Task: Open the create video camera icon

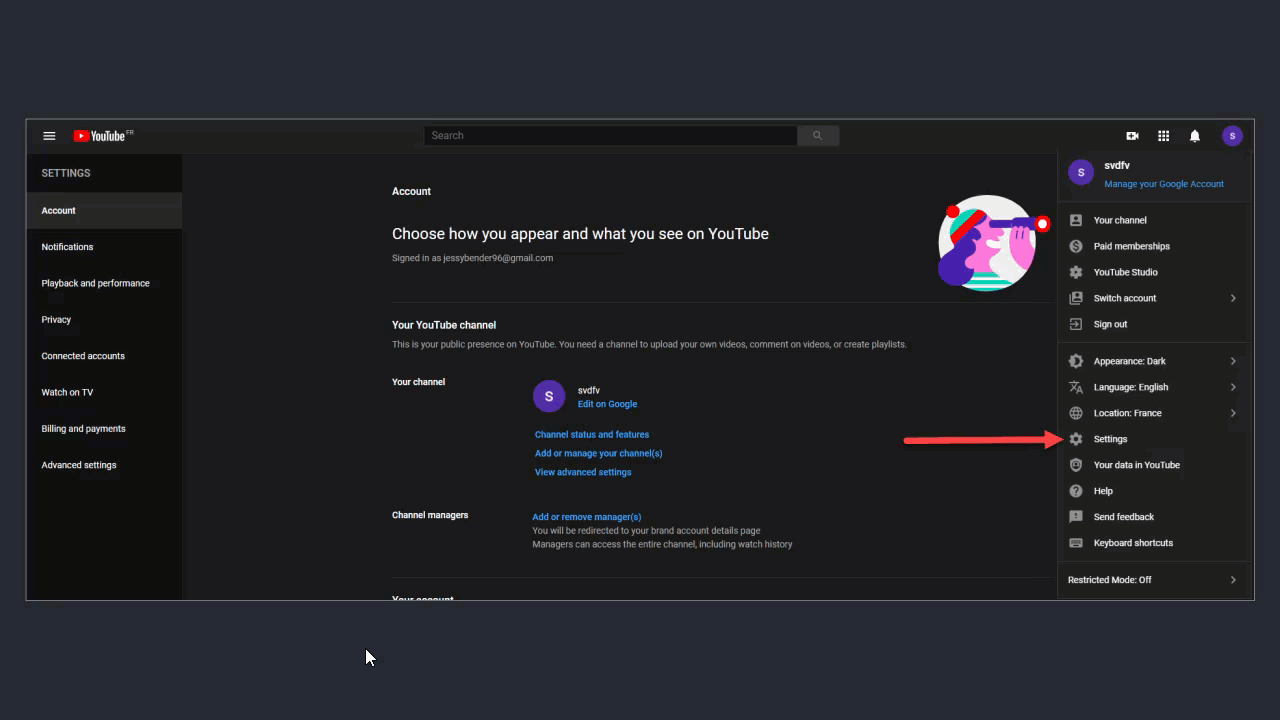Action: [x=1133, y=136]
